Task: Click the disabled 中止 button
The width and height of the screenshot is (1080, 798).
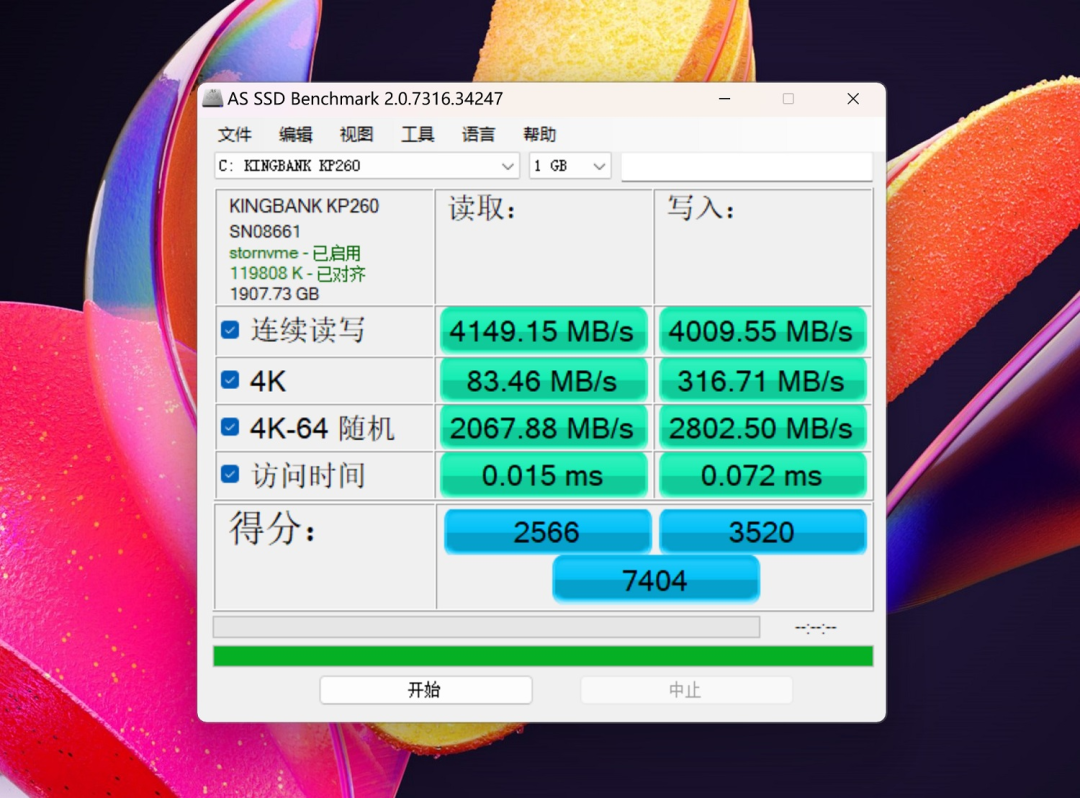Action: pyautogui.click(x=686, y=690)
